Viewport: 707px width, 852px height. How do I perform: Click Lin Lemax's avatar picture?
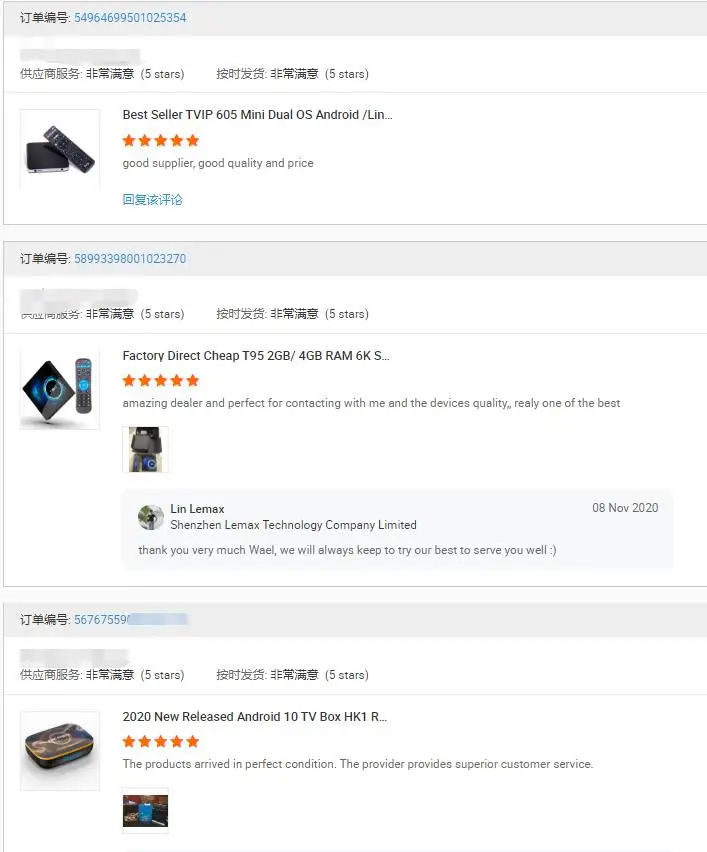[151, 517]
